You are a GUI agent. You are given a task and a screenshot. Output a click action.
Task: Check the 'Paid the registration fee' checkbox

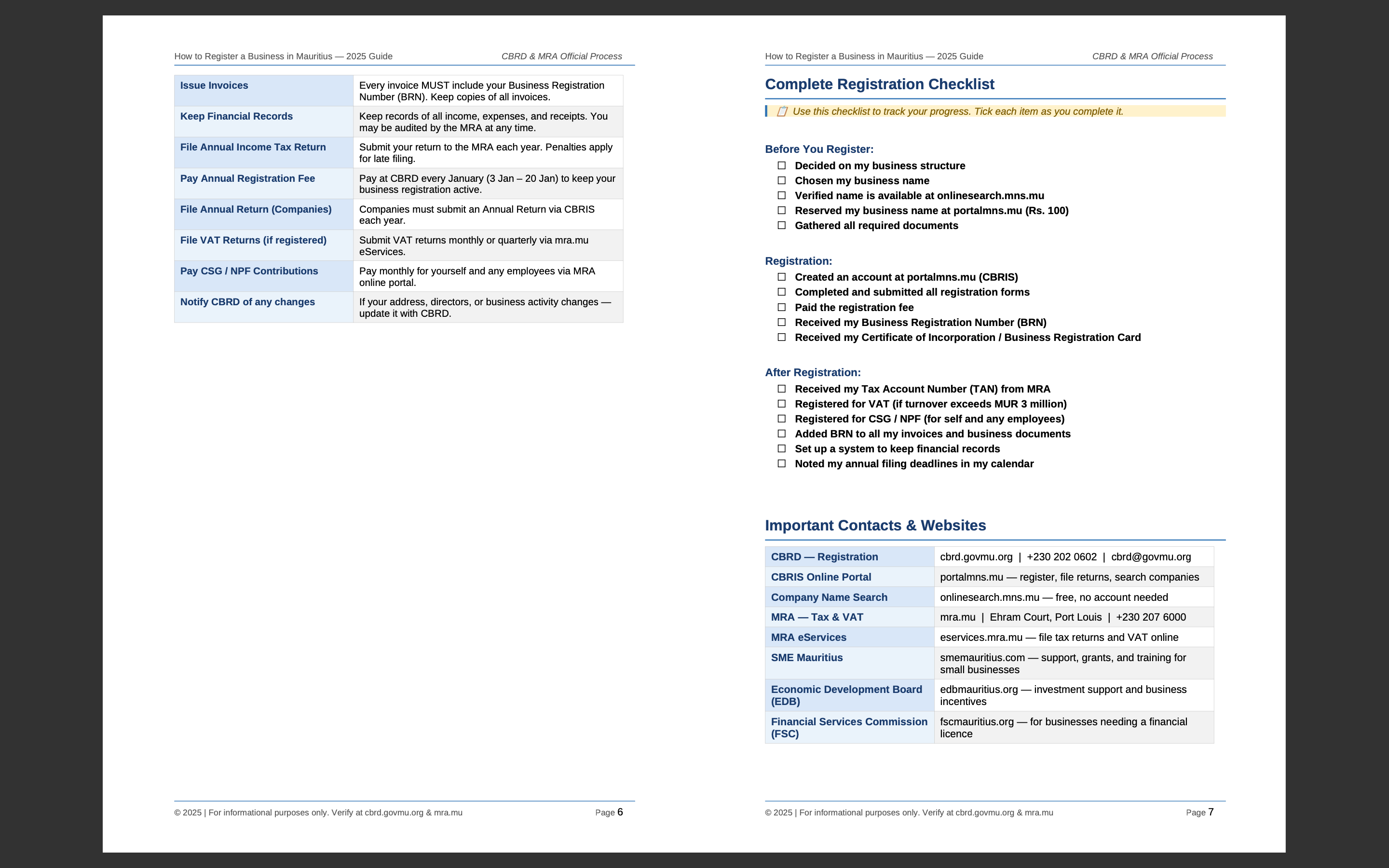tap(781, 308)
